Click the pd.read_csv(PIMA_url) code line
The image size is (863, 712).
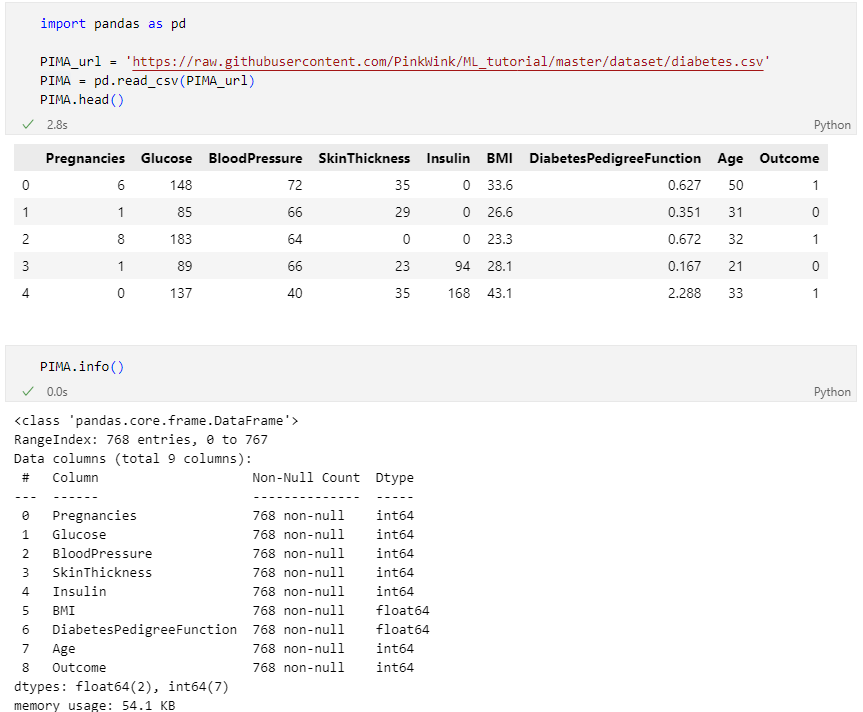147,81
